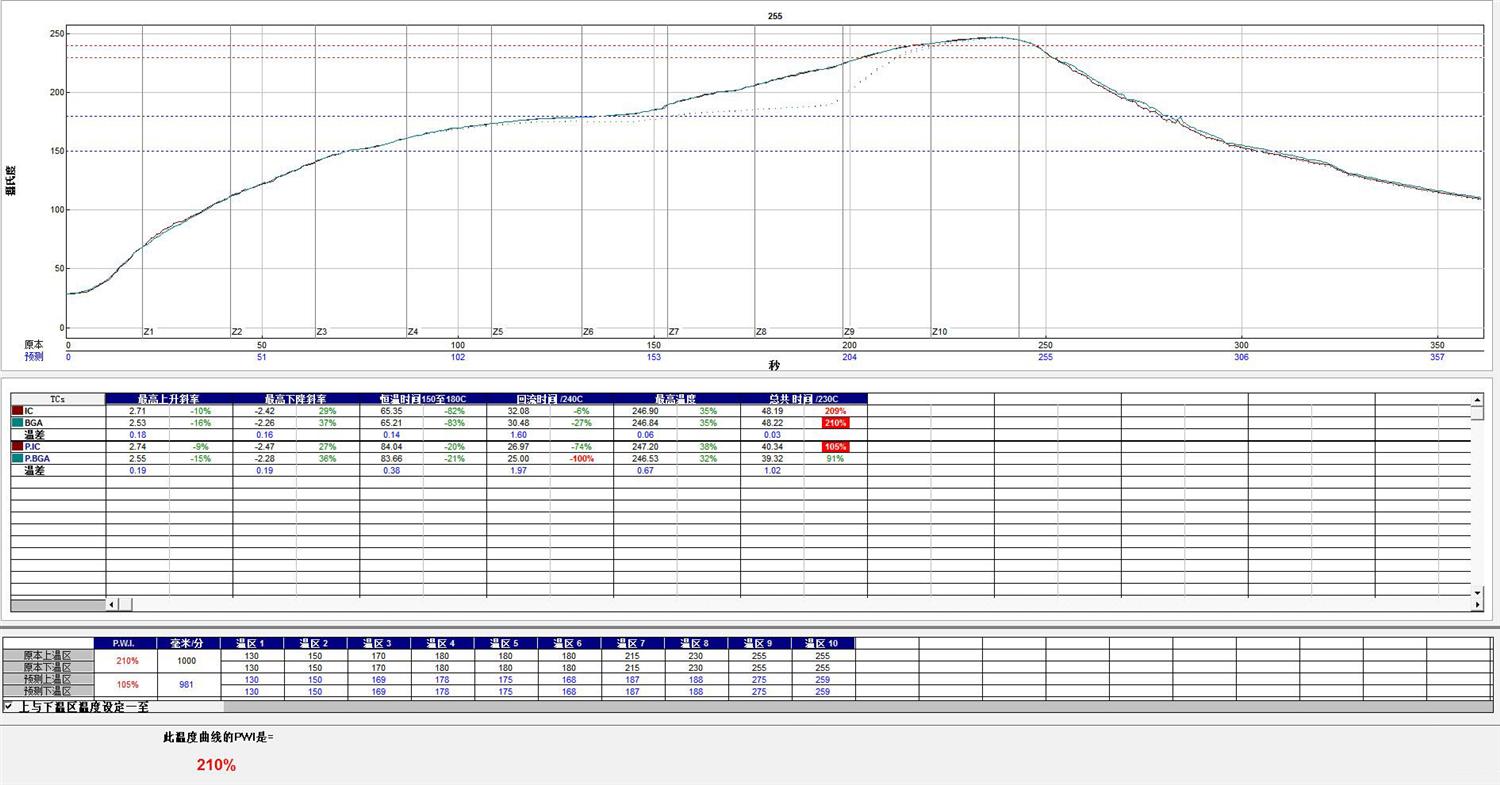Select the 最高温度 column header
The height and width of the screenshot is (785, 1500).
[x=676, y=399]
